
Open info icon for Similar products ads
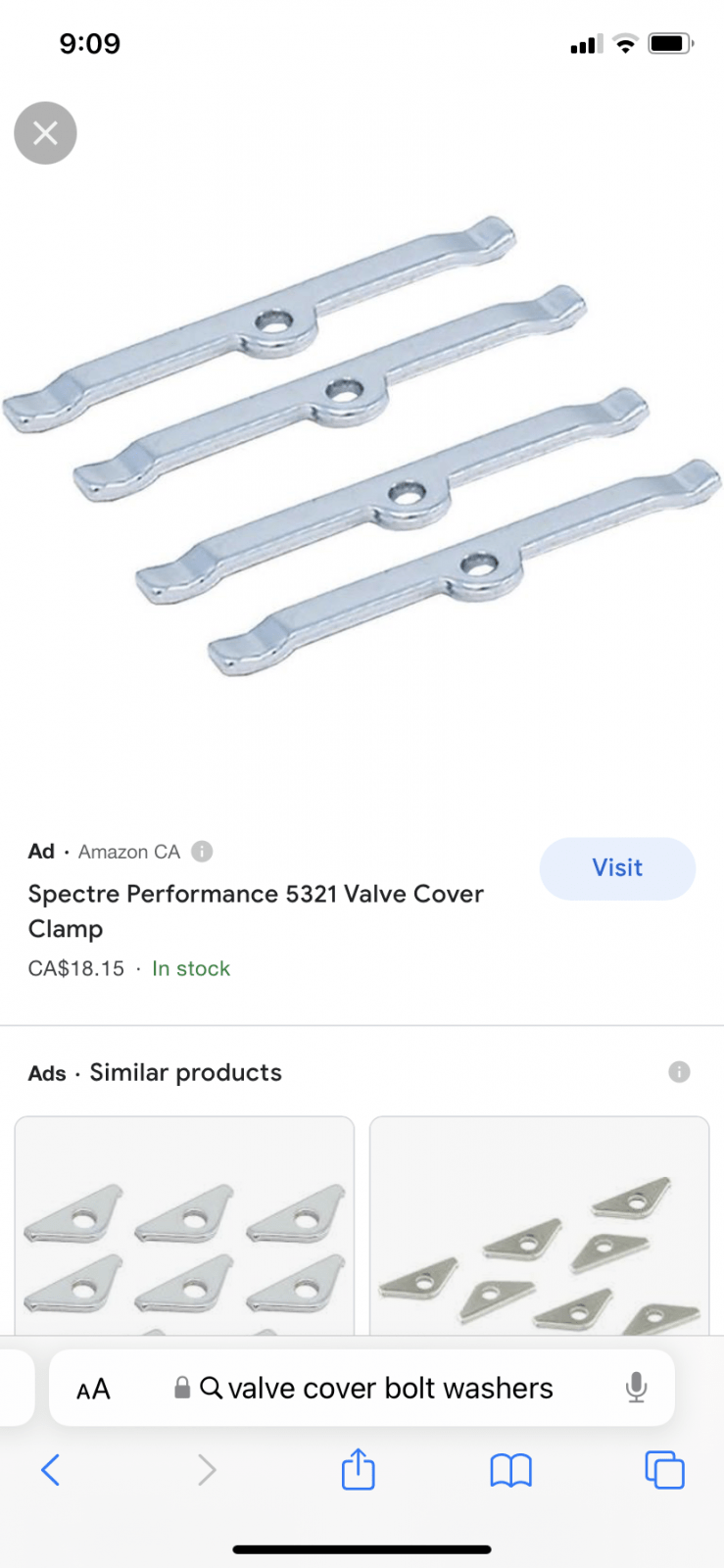[x=679, y=1072]
